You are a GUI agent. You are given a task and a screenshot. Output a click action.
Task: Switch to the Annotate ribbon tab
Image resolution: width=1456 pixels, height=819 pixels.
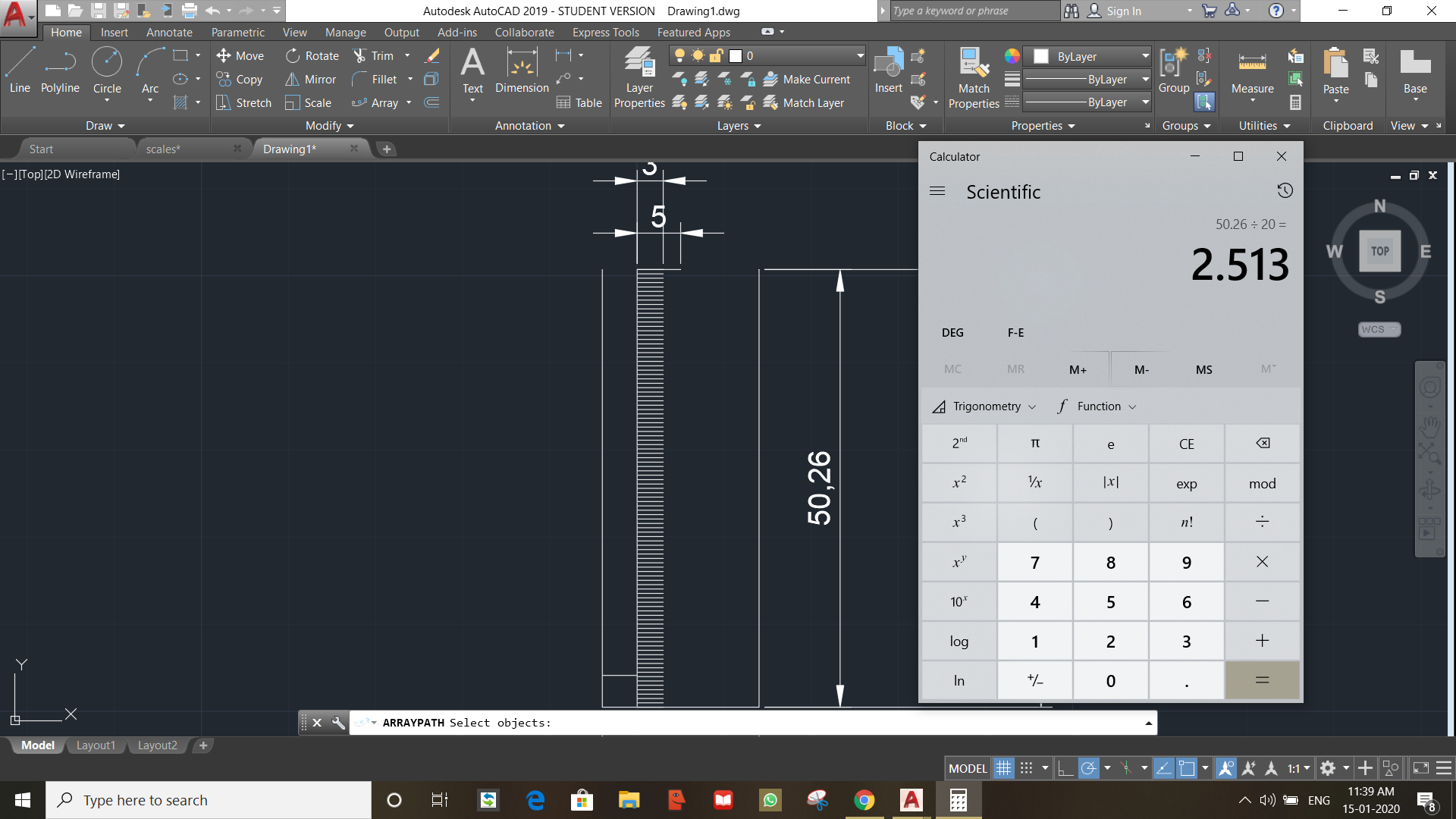[x=168, y=31]
